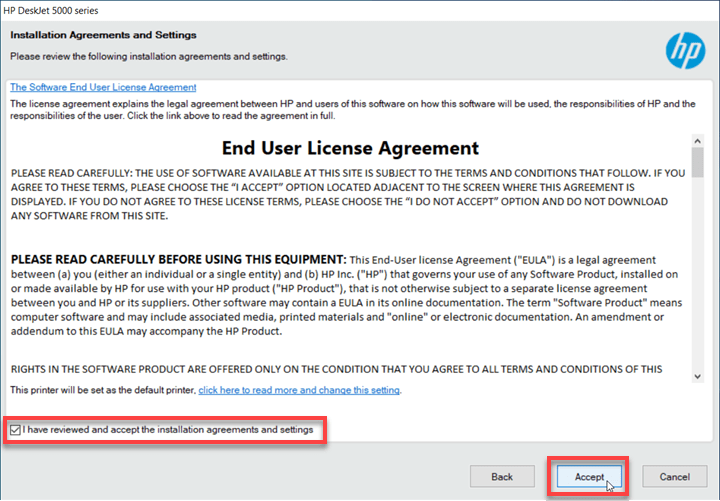Click the license scrollbar thumb
Viewport: 720px width, 501px height.
click(x=698, y=163)
